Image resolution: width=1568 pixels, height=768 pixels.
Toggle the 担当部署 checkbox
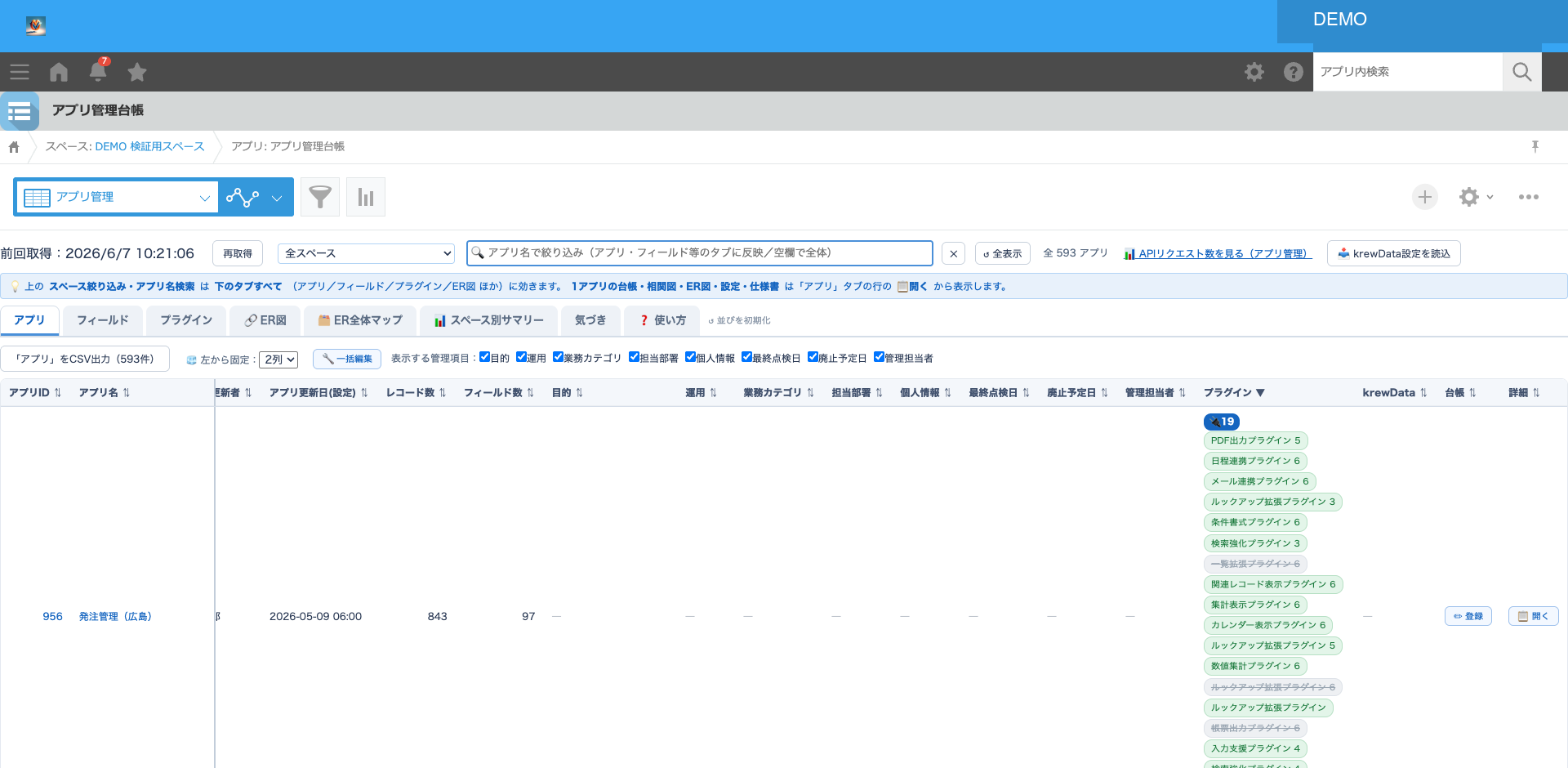(x=634, y=357)
